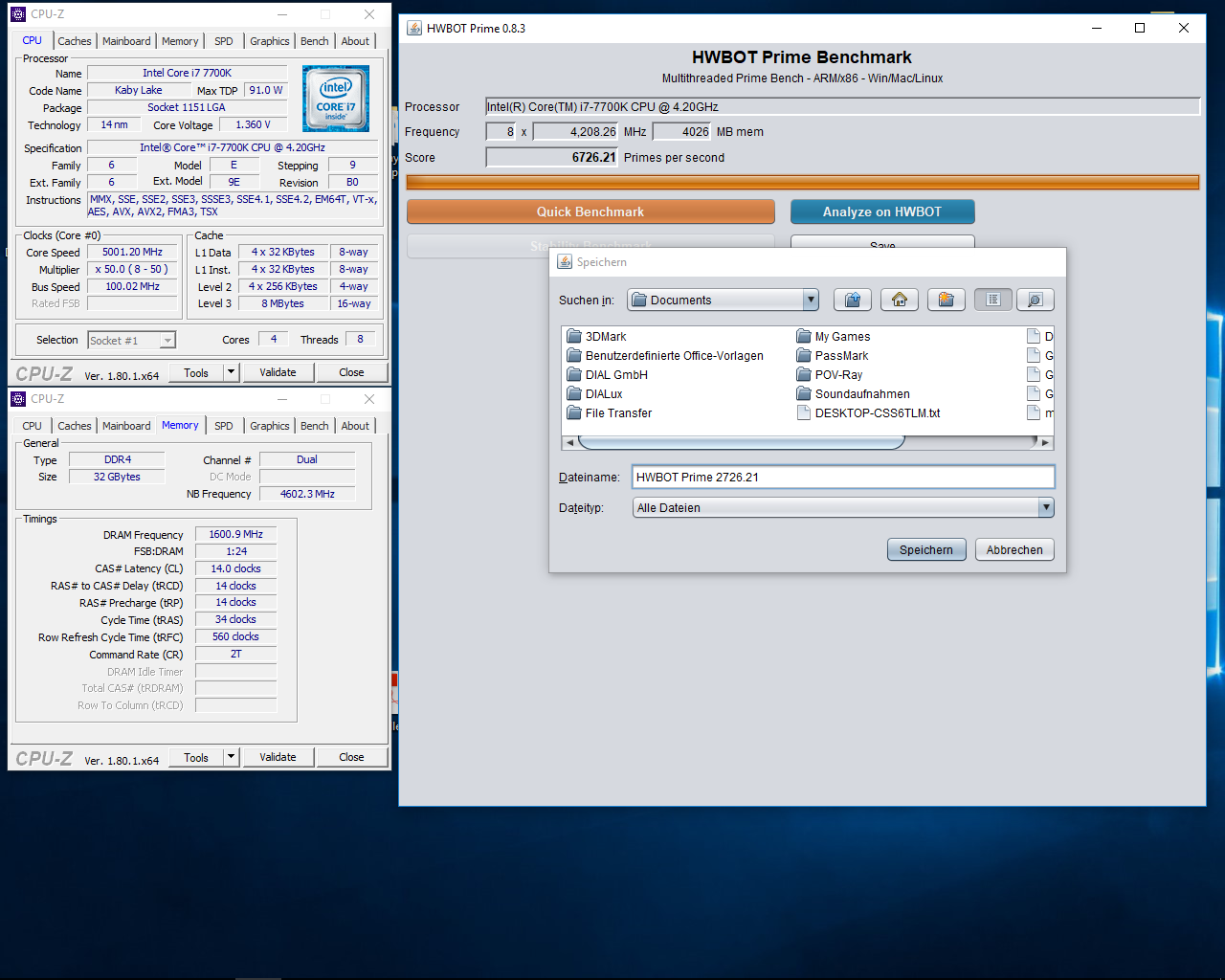Open Mainboard tab in upper CPU-Z window
1225x980 pixels.
(x=126, y=41)
